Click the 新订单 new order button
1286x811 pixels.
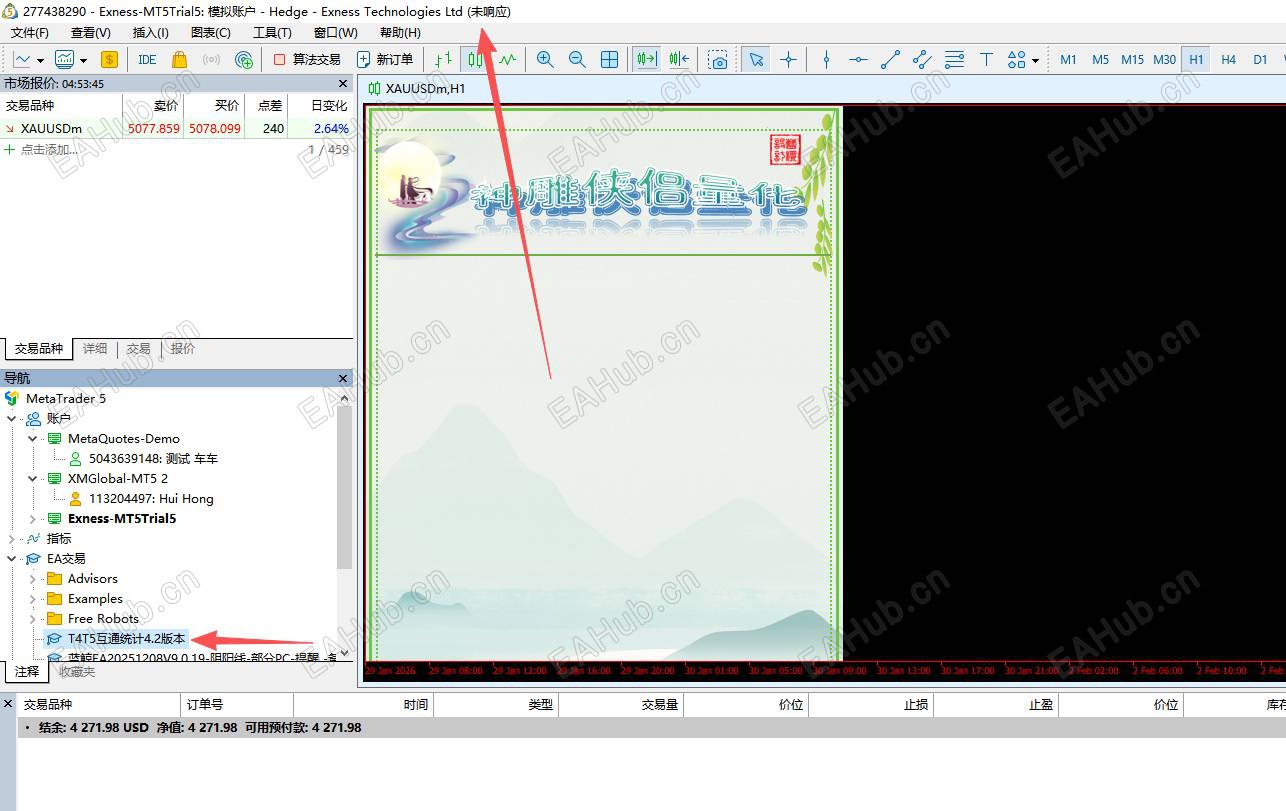385,59
